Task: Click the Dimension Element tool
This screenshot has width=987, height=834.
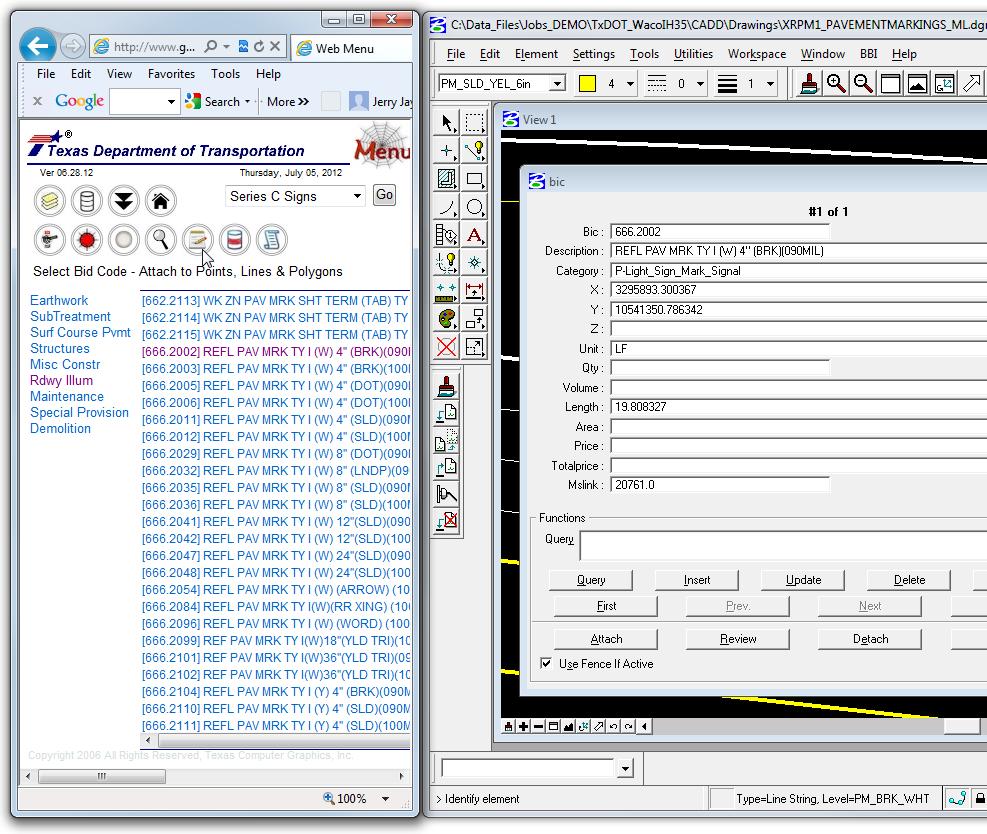Action: (475, 291)
